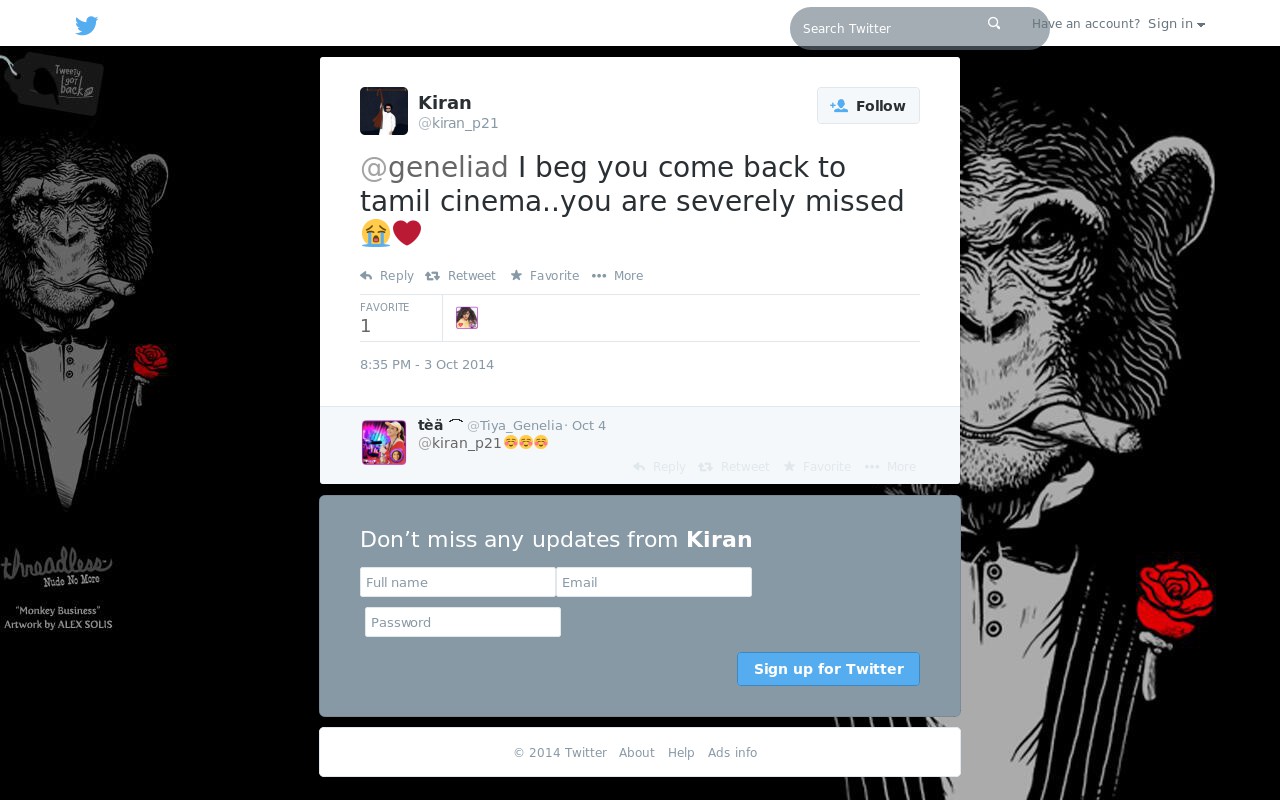Click the Email input field
Screen dimensions: 1280x800
(654, 582)
